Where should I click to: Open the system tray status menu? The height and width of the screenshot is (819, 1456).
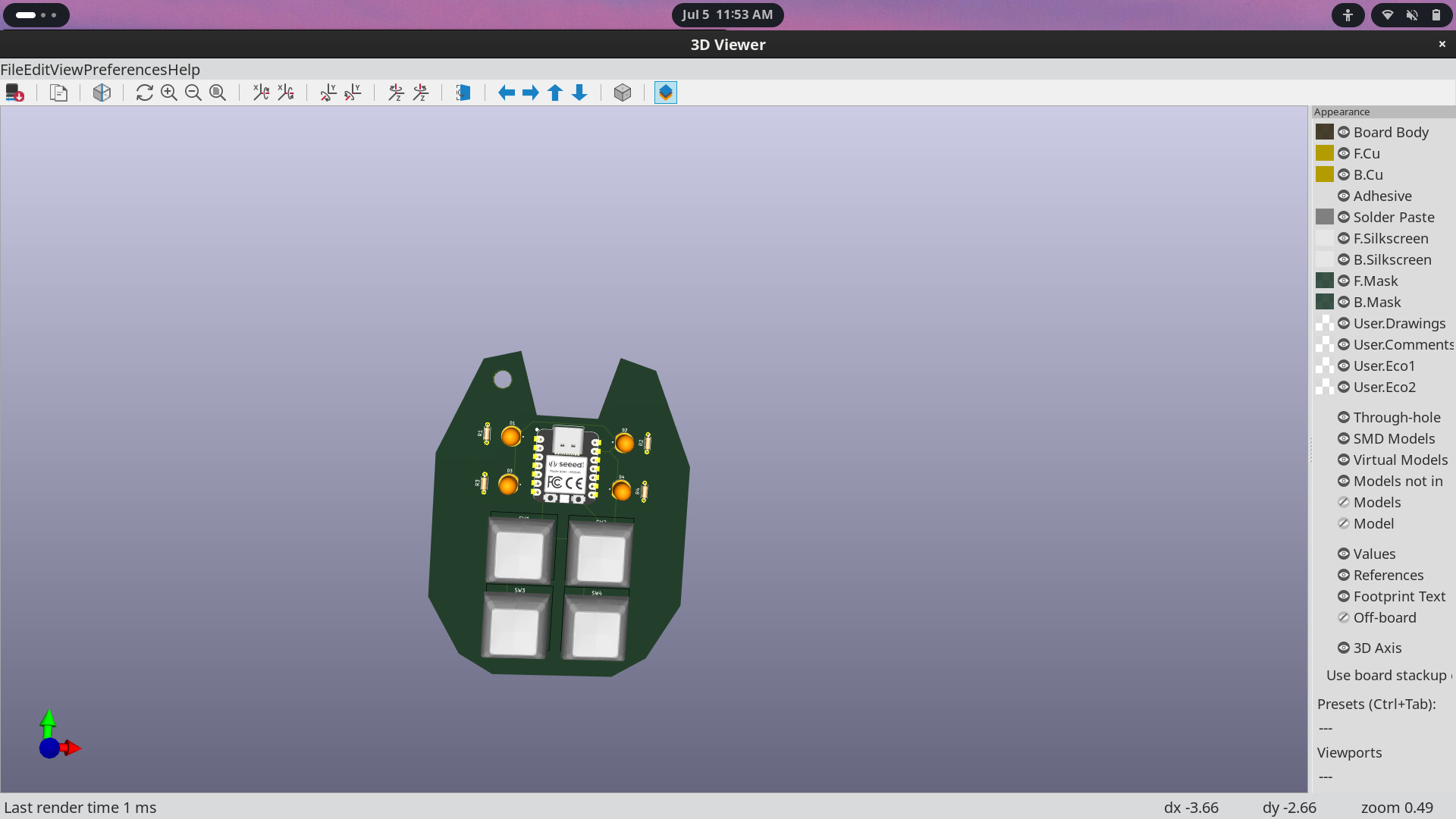pos(1411,15)
